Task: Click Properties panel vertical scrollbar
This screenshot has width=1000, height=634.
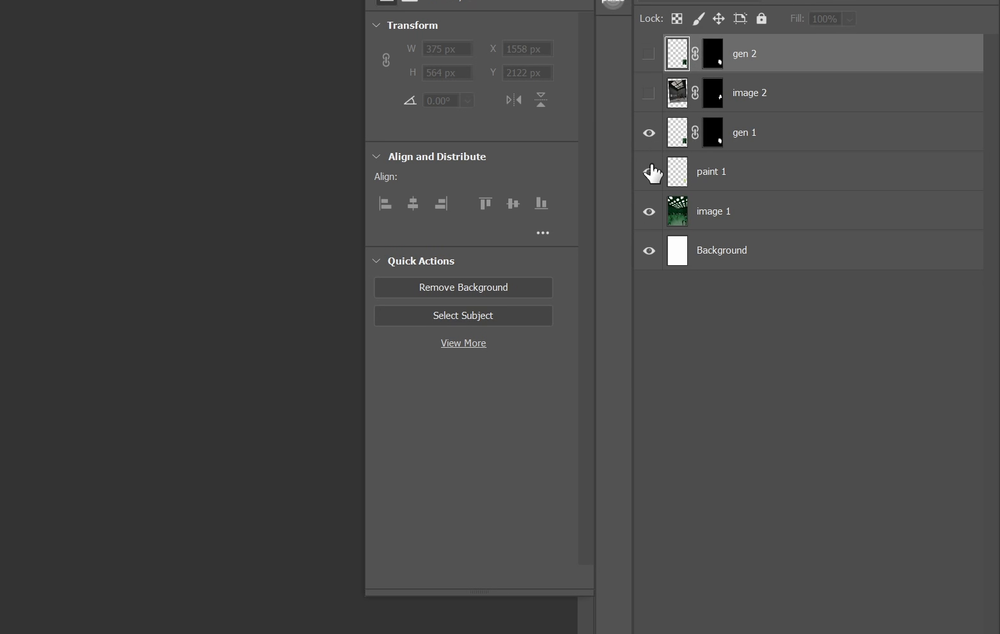Action: (586, 287)
